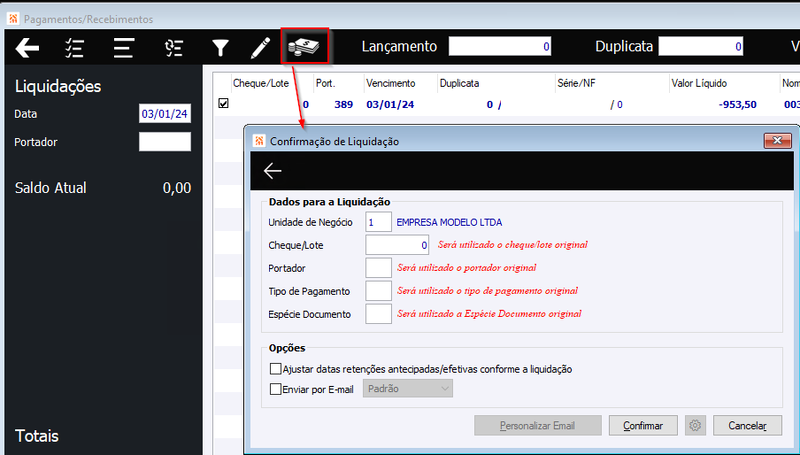Click the Portador field in Liquidações panel
This screenshot has width=800, height=455.
(165, 141)
